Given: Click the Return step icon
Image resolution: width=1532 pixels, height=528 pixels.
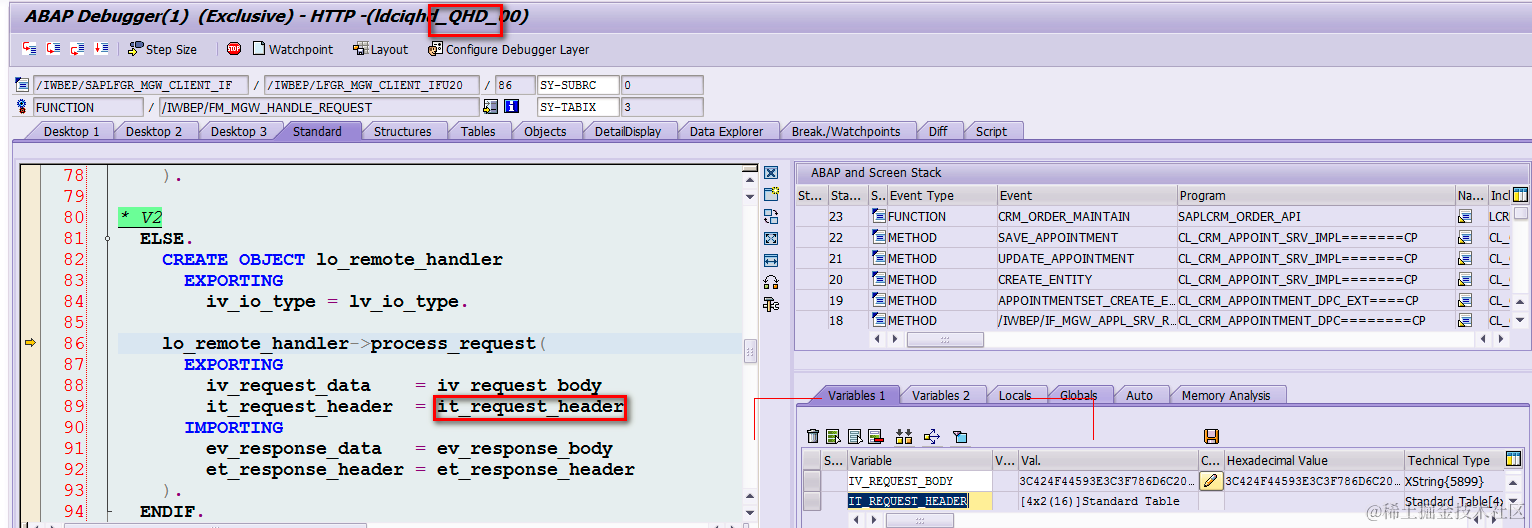Looking at the screenshot, I should click(77, 48).
